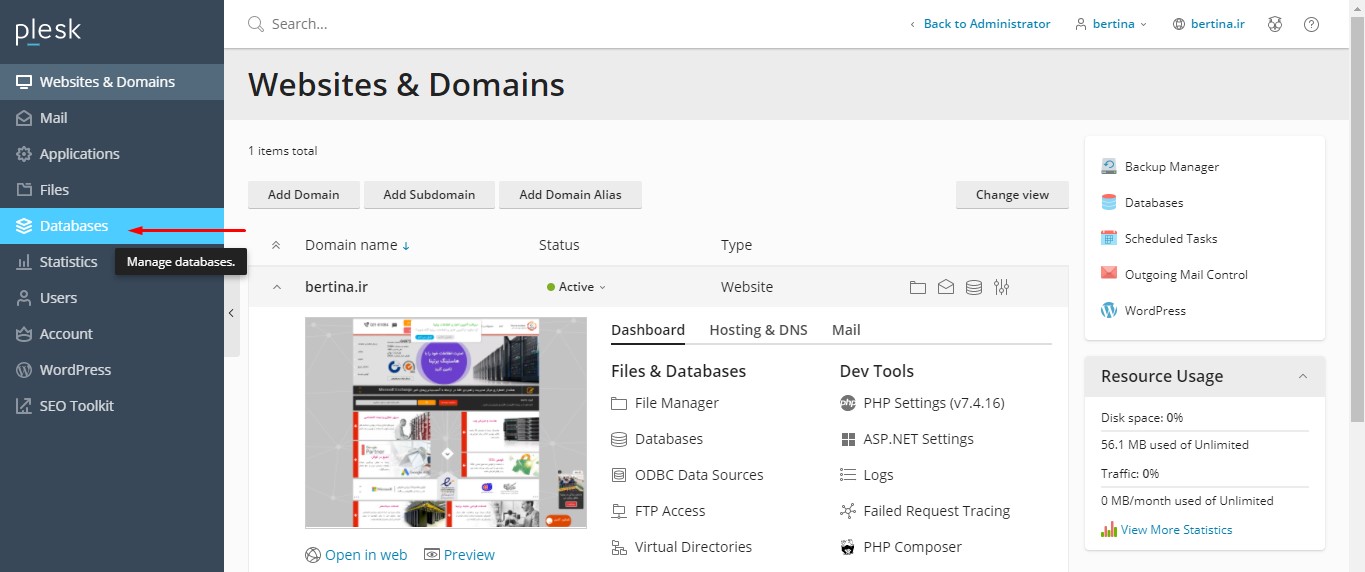
Task: Open the bertina user account dropdown
Action: pos(1111,24)
